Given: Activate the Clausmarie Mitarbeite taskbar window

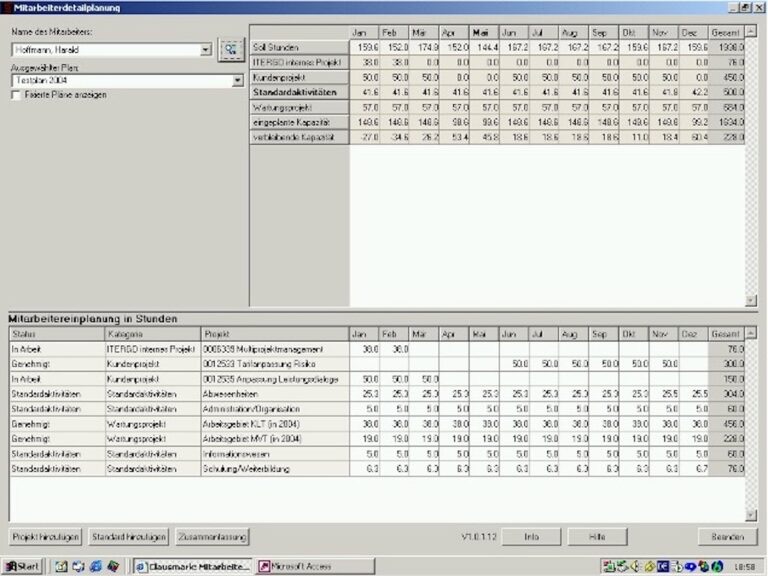Looking at the screenshot, I should coord(192,566).
